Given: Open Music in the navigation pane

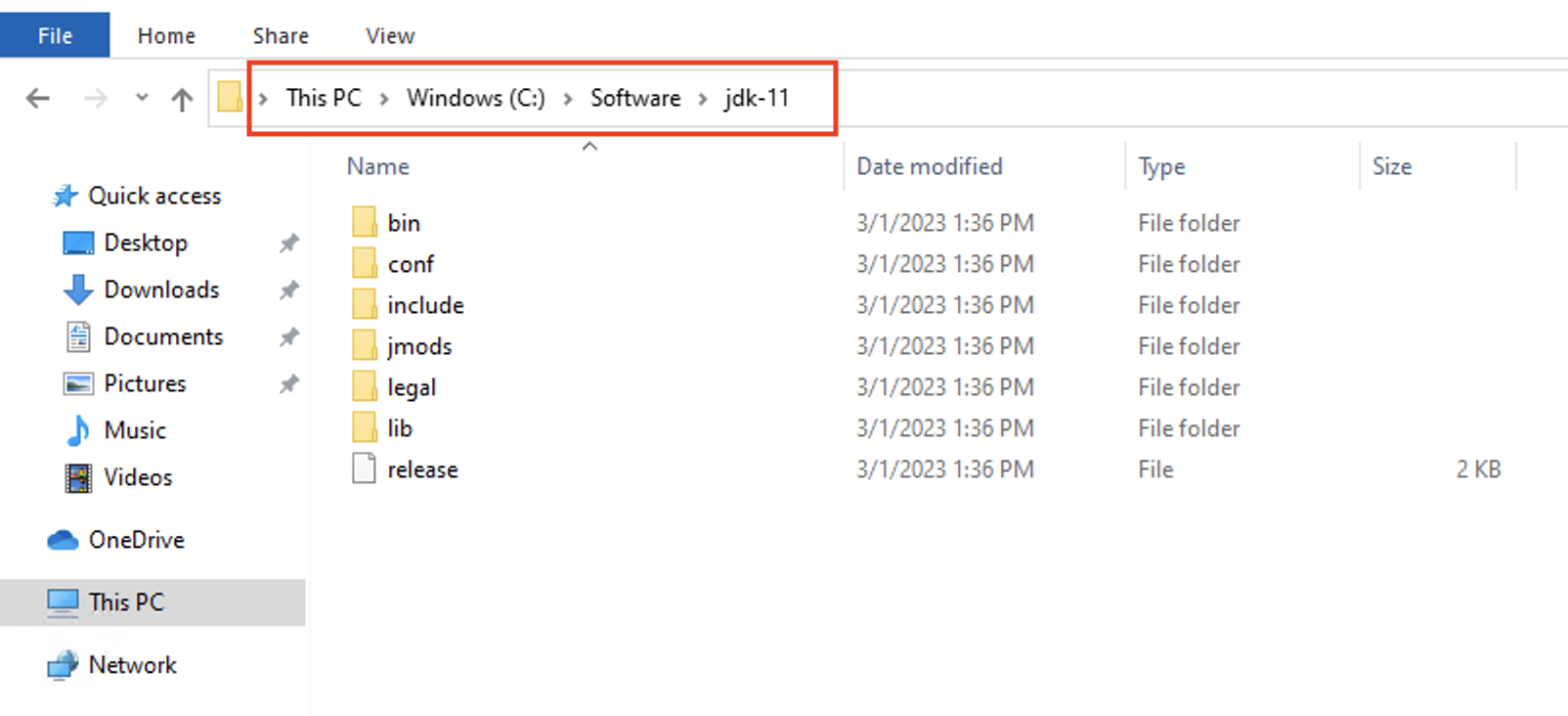Looking at the screenshot, I should 135,430.
